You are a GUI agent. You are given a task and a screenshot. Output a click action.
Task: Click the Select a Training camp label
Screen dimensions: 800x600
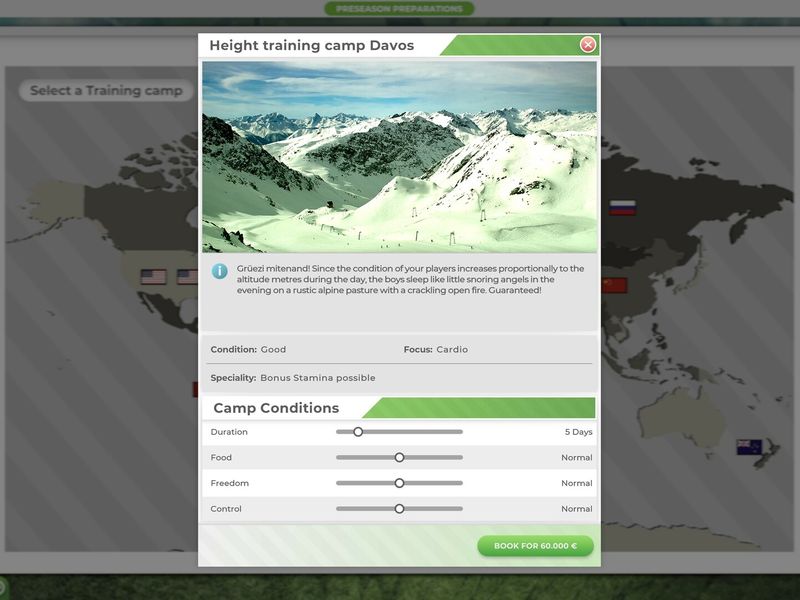point(106,91)
